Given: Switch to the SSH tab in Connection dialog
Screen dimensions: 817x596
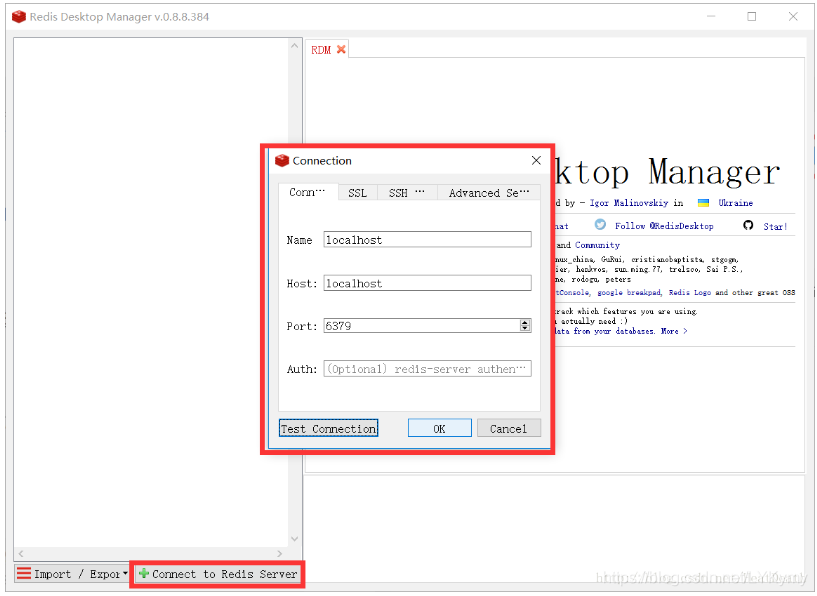Looking at the screenshot, I should (406, 193).
